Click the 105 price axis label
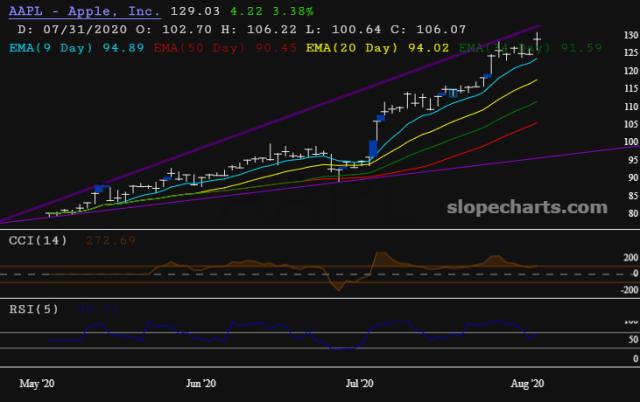 tap(631, 124)
